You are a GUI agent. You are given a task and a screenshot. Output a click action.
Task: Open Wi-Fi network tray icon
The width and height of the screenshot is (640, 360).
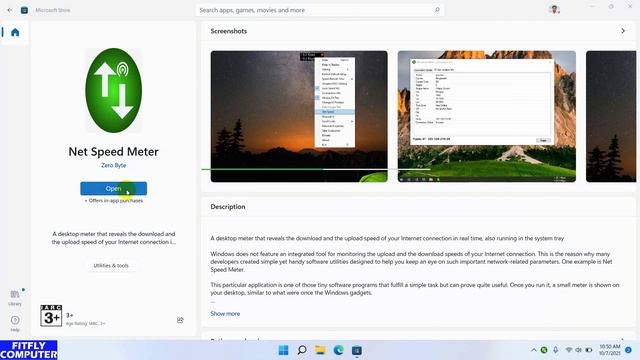tap(569, 350)
